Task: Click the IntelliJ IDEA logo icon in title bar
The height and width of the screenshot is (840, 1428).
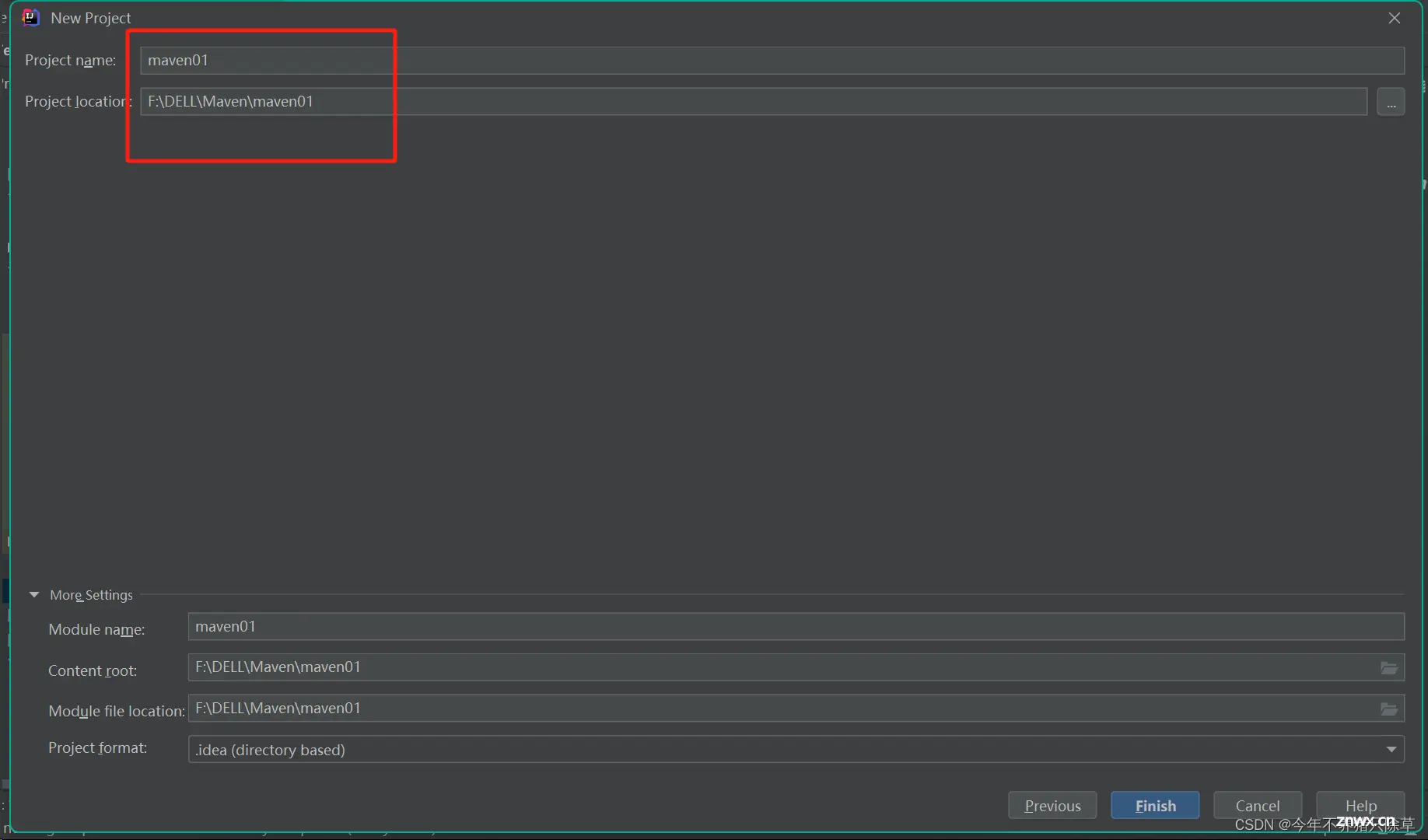Action: pyautogui.click(x=31, y=17)
